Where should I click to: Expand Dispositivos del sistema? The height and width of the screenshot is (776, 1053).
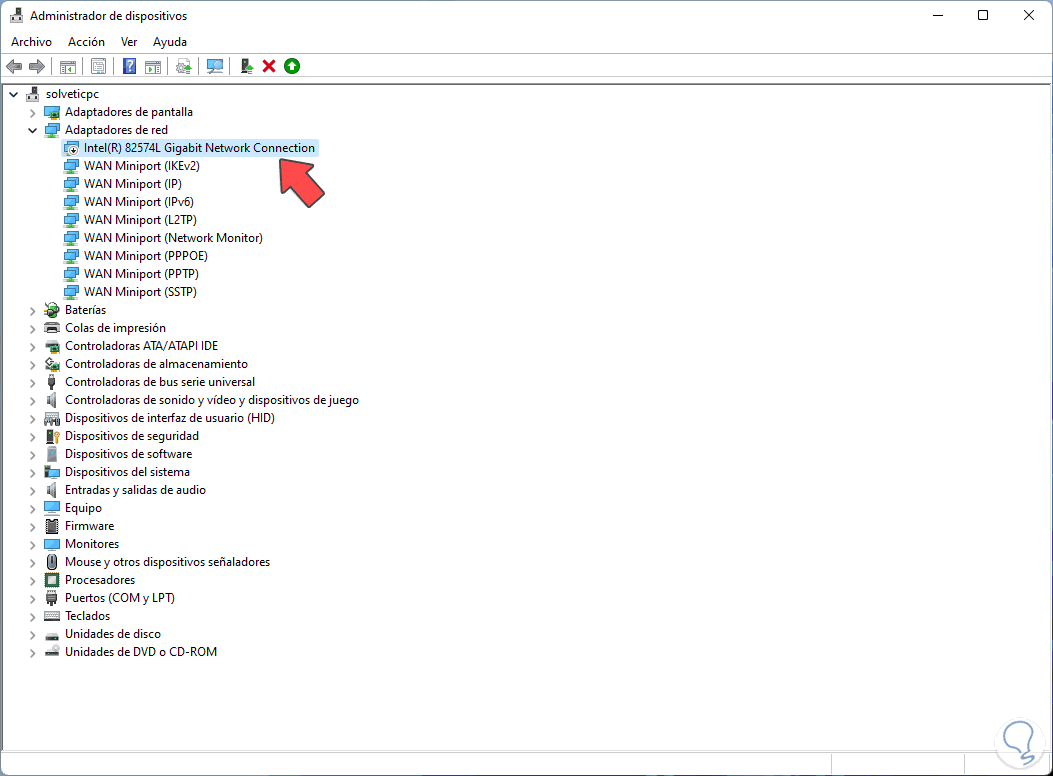pos(32,473)
